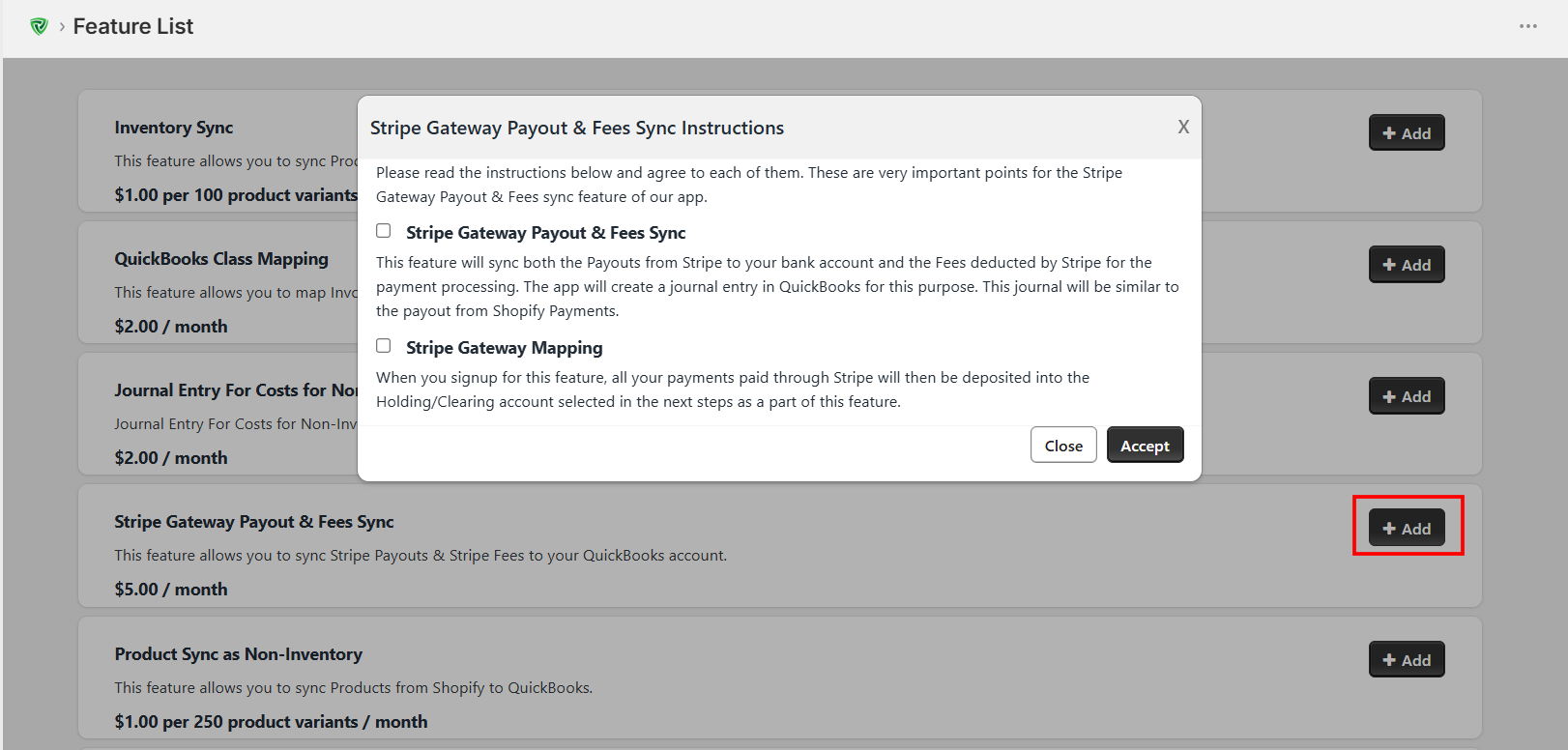This screenshot has height=750, width=1568.
Task: Click the Inventory Sync feature title
Action: [174, 128]
